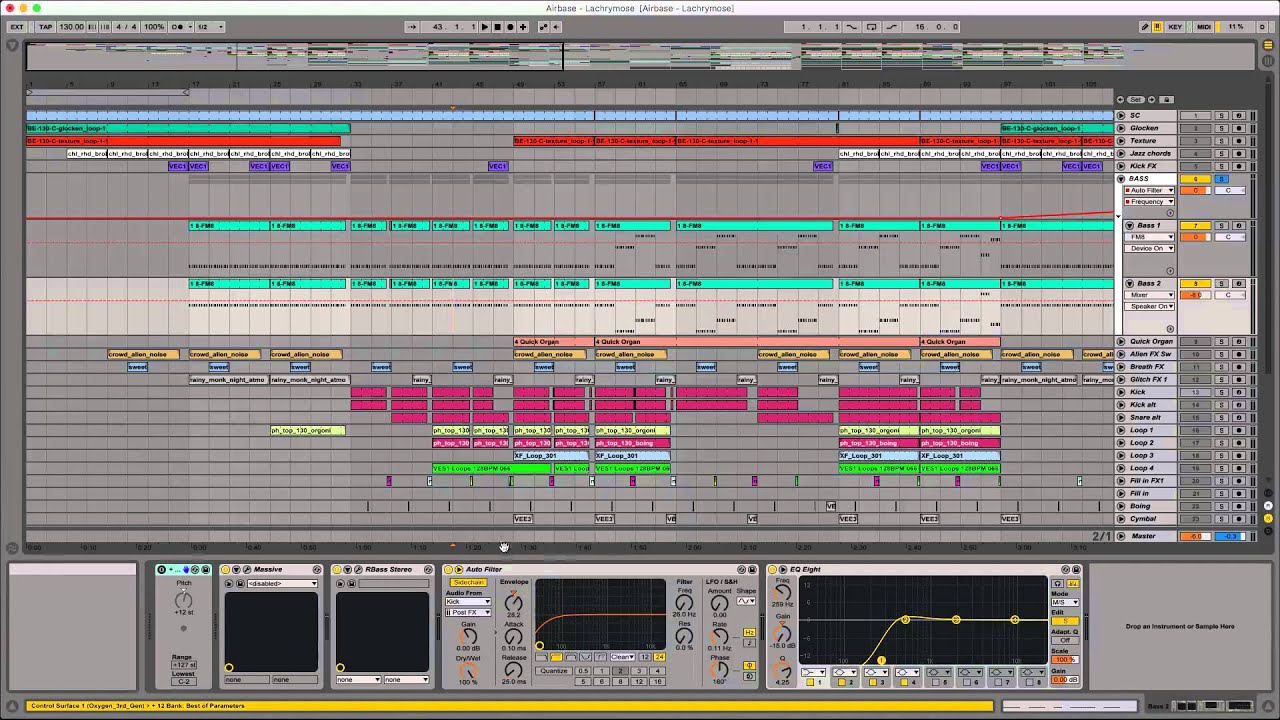Image resolution: width=1280 pixels, height=720 pixels.
Task: Adjust the Auto Filter Dry/Wet knob
Action: (x=468, y=669)
